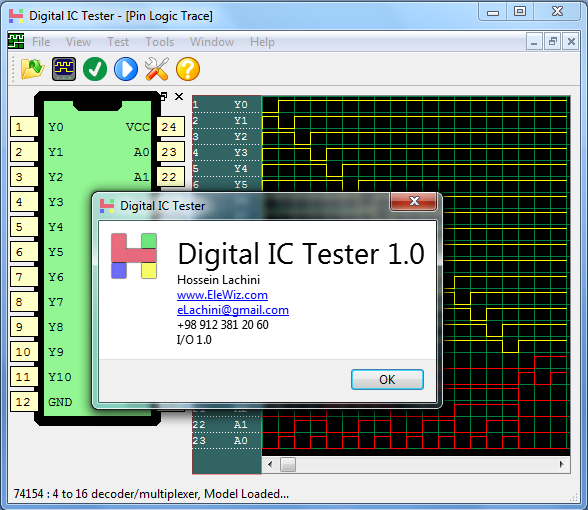The image size is (588, 510).
Task: Open the View menu
Action: (x=78, y=42)
